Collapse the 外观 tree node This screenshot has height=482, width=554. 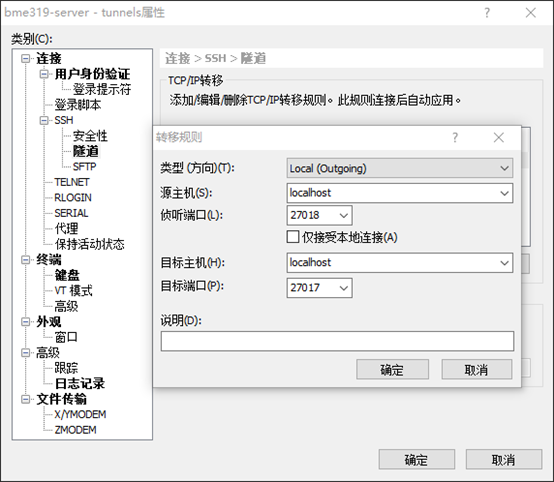[x=25, y=322]
